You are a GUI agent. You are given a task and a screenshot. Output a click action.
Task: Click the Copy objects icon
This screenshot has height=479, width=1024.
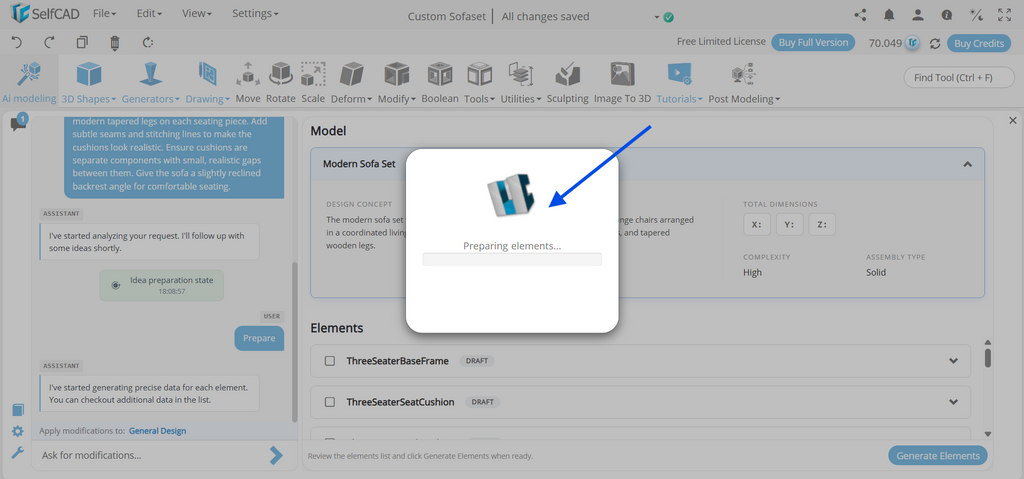(x=82, y=42)
